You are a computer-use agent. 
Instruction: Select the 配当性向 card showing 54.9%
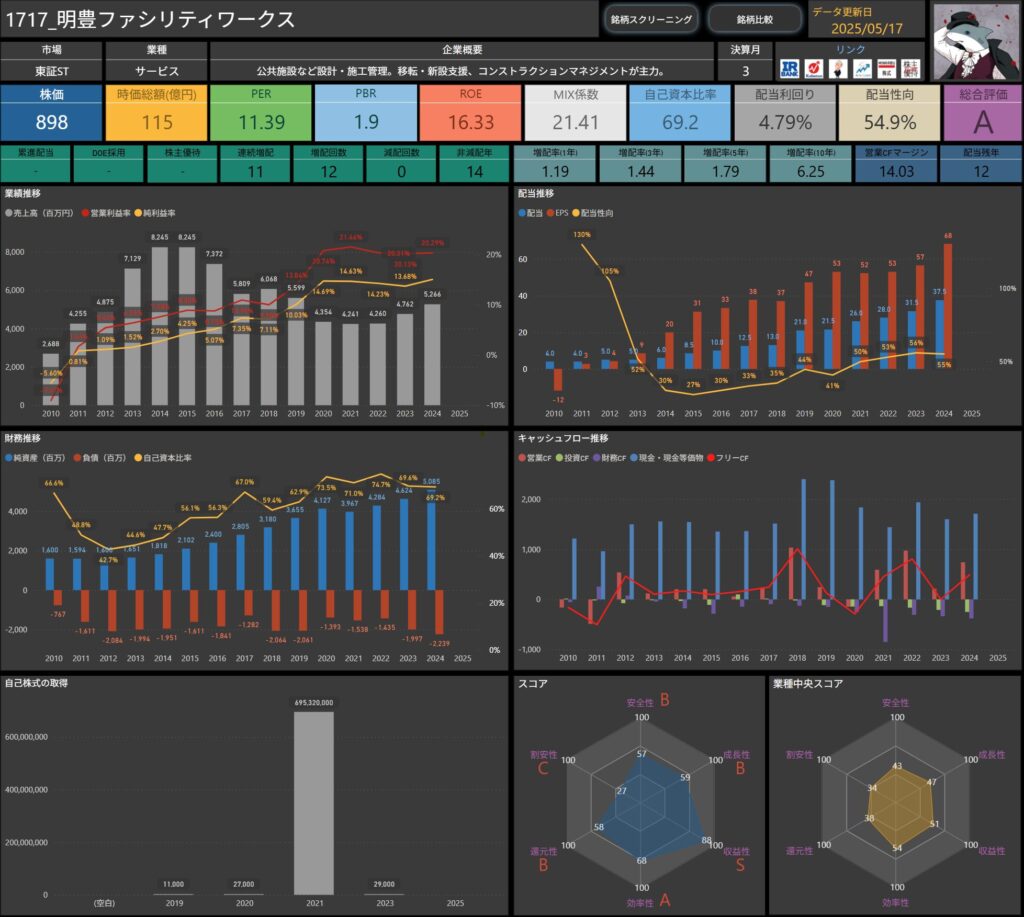889,112
